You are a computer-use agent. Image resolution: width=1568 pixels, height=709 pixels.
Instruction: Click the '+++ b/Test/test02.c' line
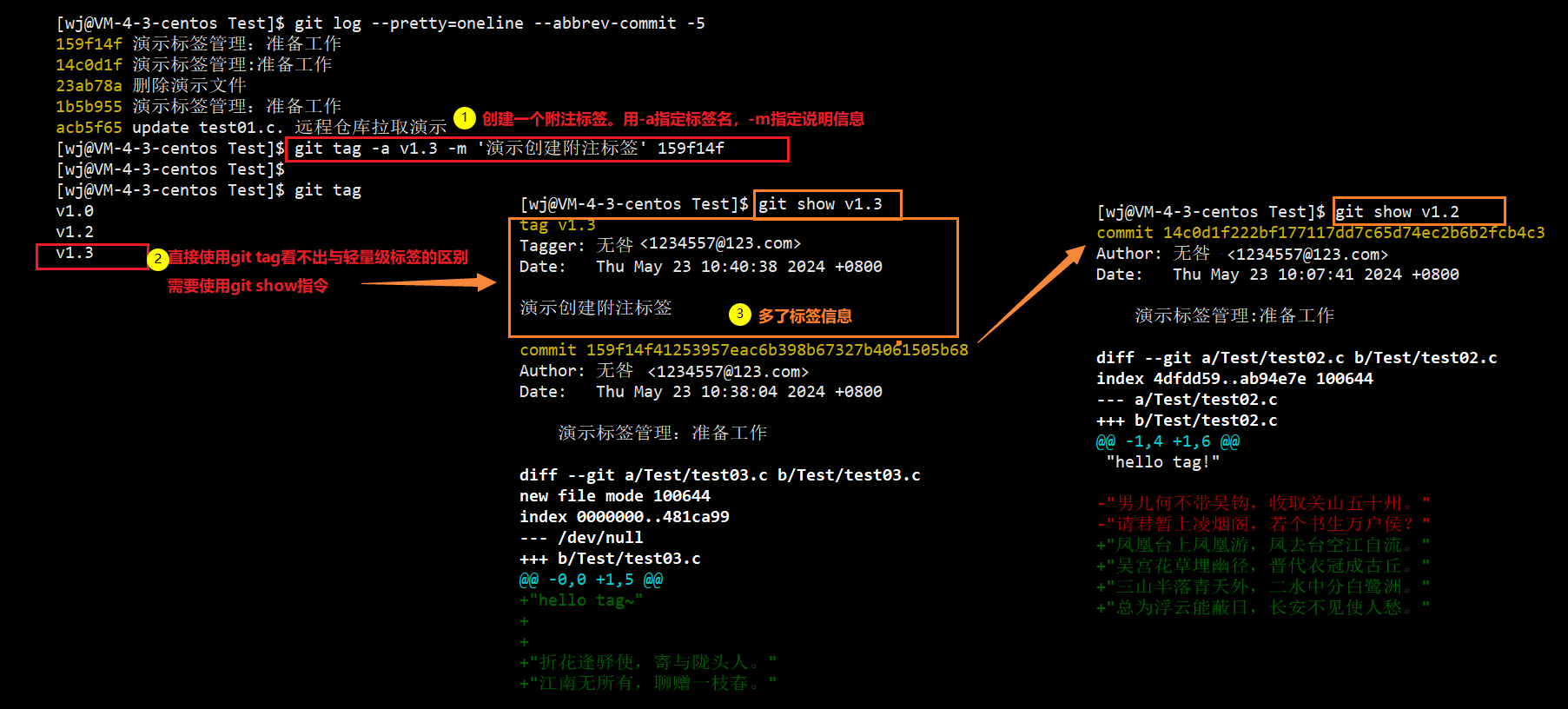click(1187, 421)
